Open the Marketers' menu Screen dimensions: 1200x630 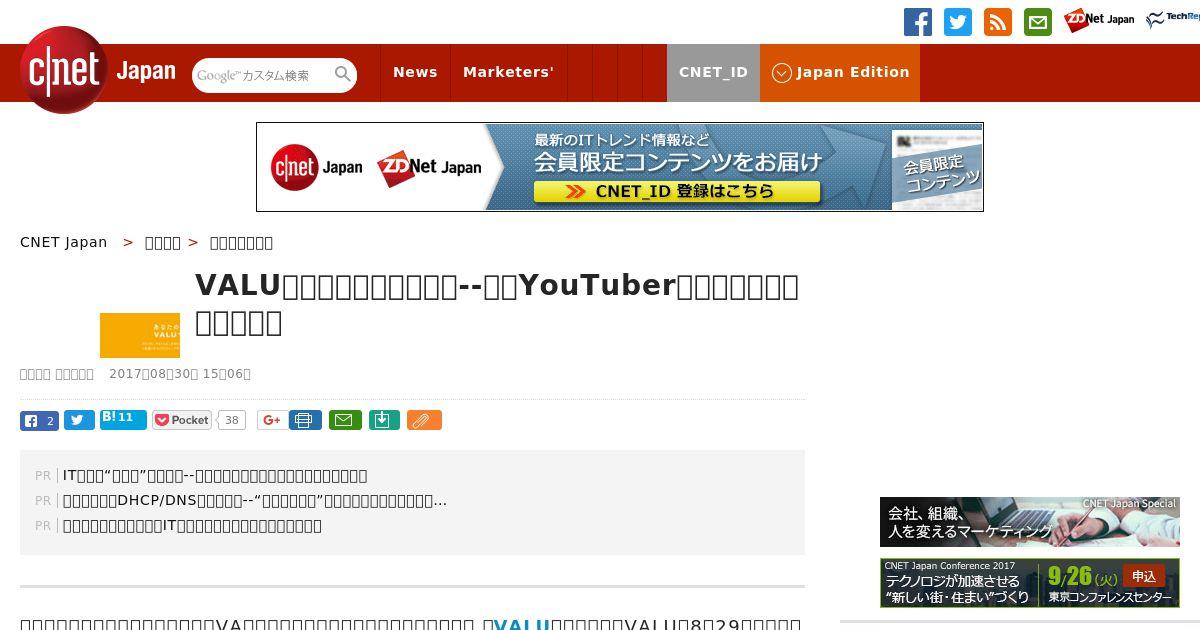tap(508, 72)
